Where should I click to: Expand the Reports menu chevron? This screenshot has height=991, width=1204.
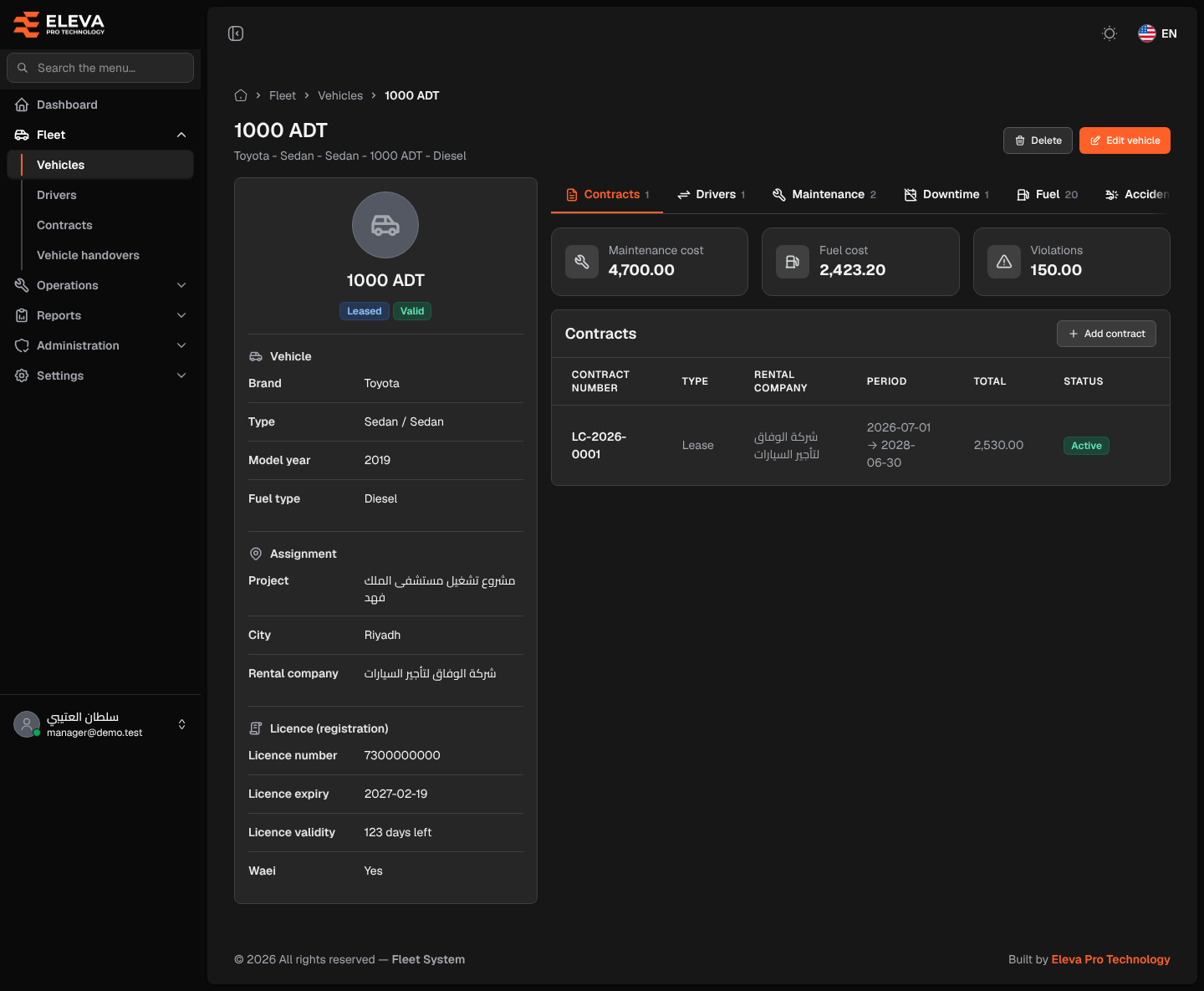coord(181,315)
